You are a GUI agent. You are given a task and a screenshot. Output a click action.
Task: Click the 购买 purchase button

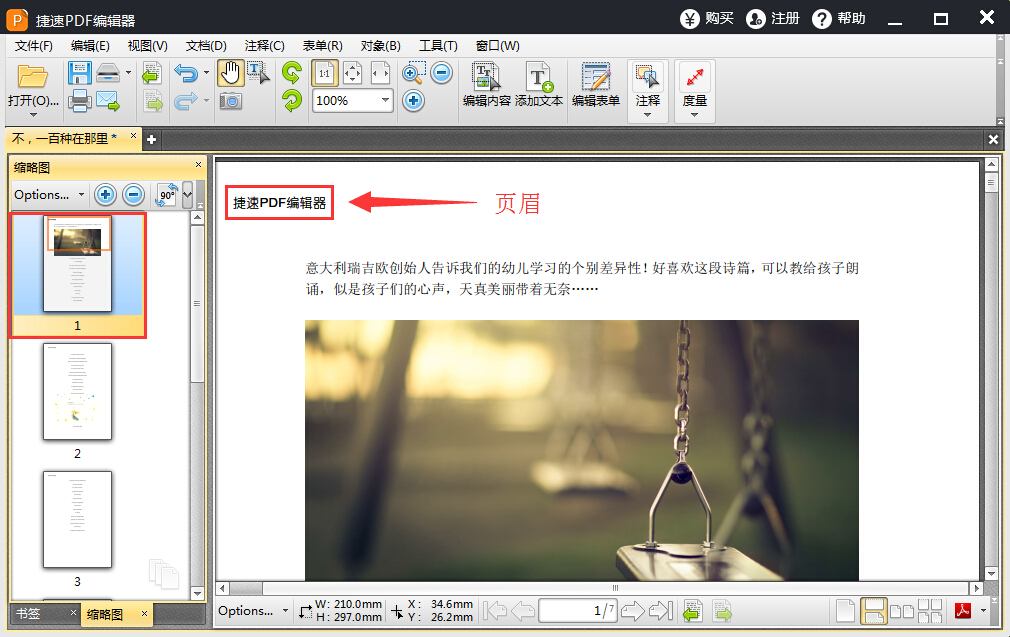(707, 18)
